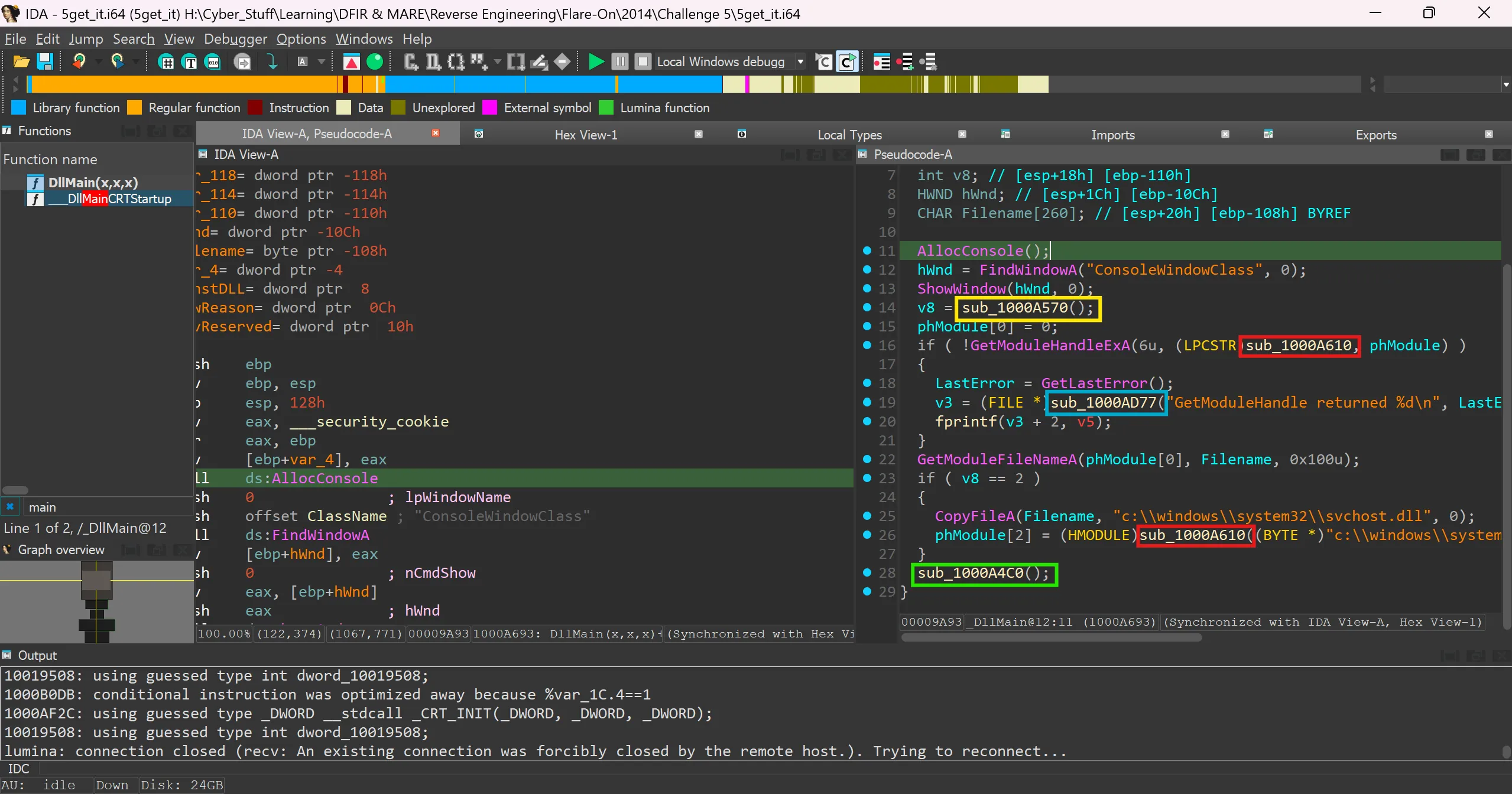Click the text search T icon
Image resolution: width=1512 pixels, height=794 pixels.
tap(190, 61)
